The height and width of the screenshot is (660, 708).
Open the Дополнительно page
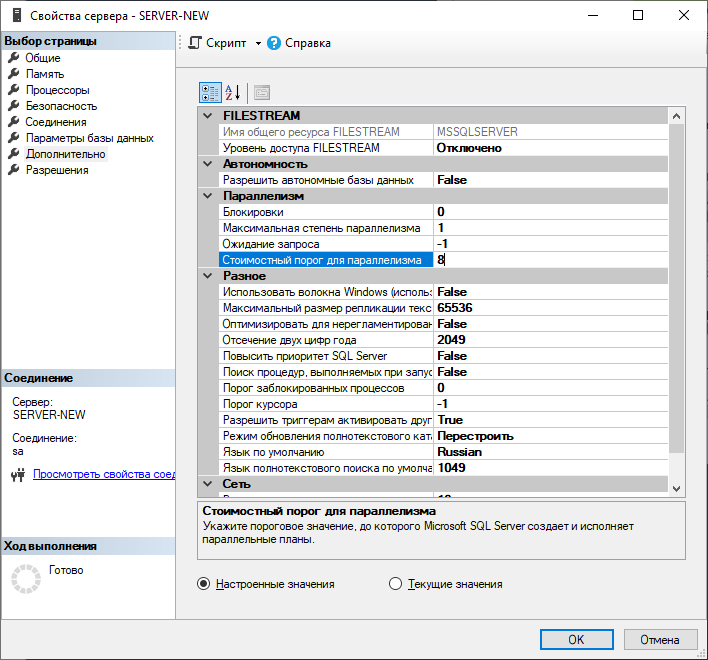pos(65,154)
